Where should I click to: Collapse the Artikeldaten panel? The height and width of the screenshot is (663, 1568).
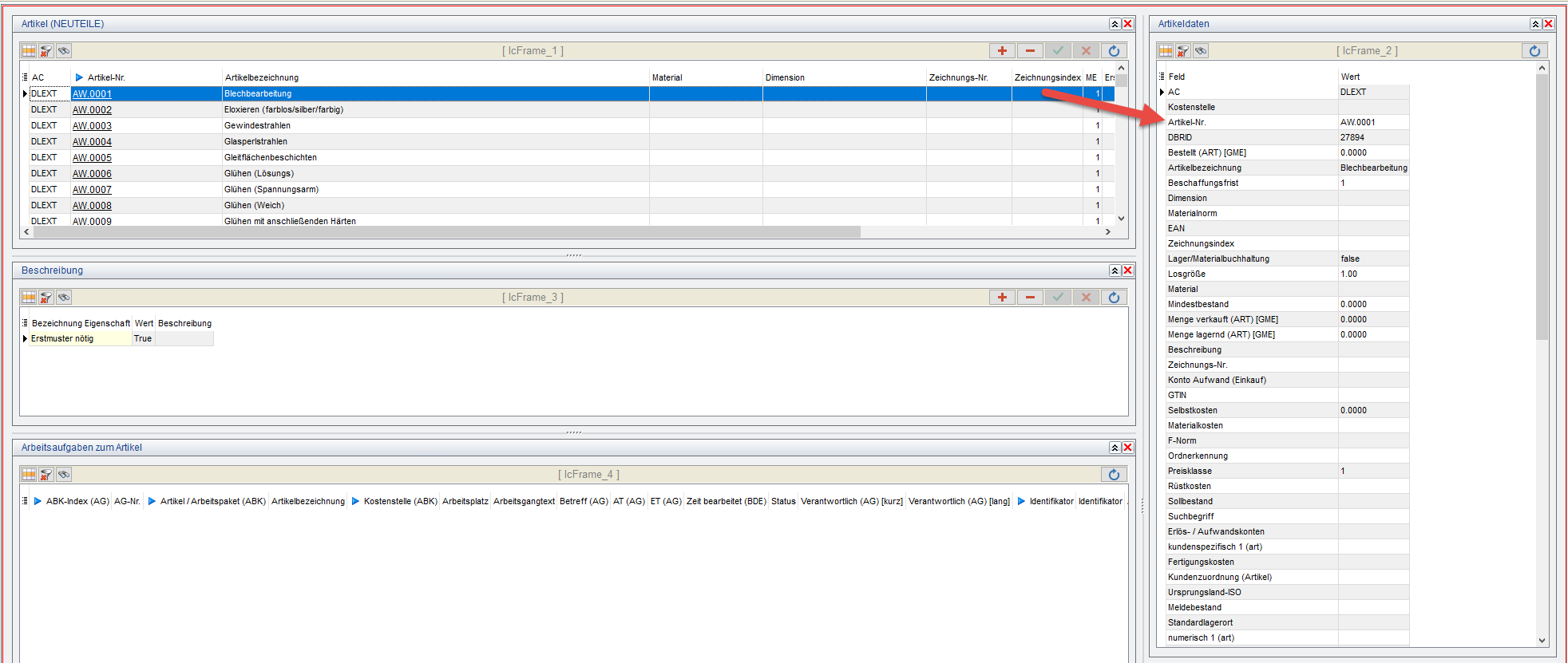click(x=1535, y=24)
